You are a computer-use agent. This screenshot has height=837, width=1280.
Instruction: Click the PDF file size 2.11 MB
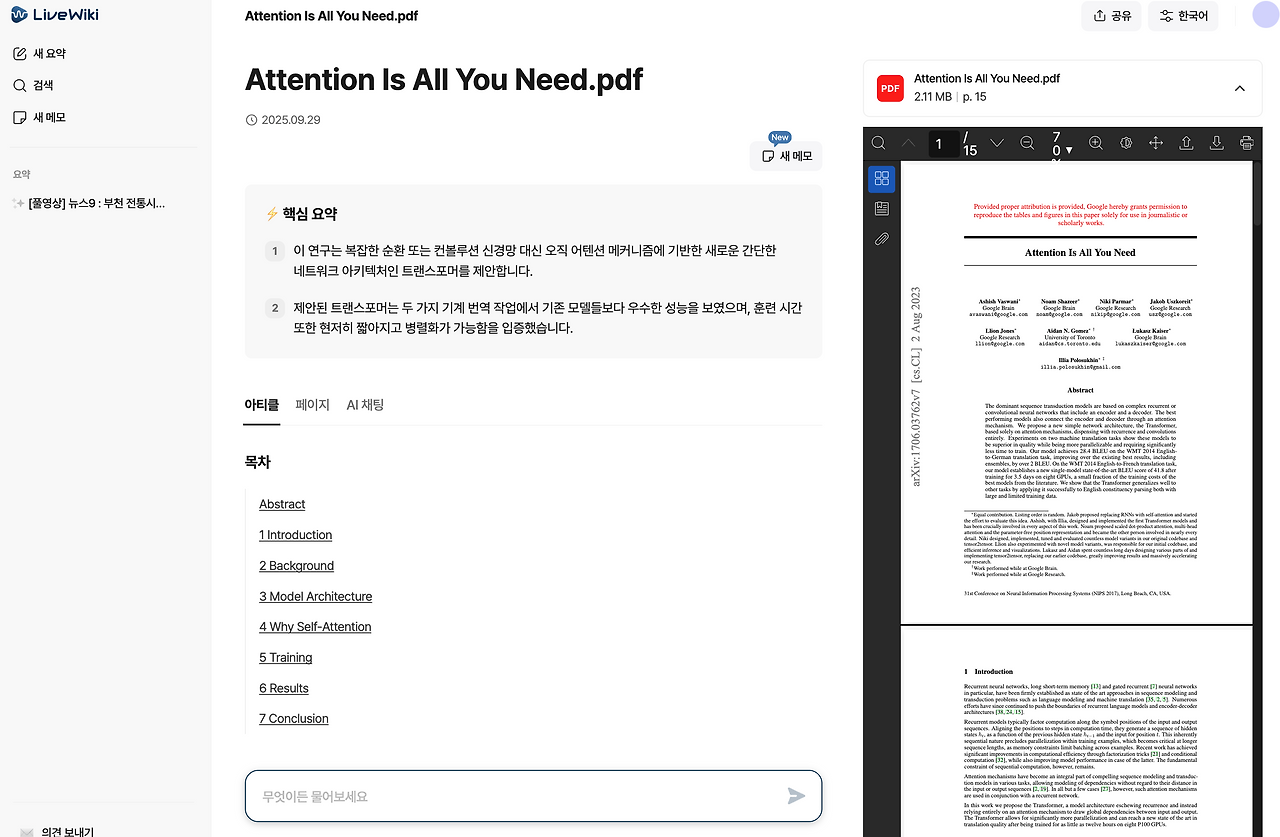(x=934, y=97)
